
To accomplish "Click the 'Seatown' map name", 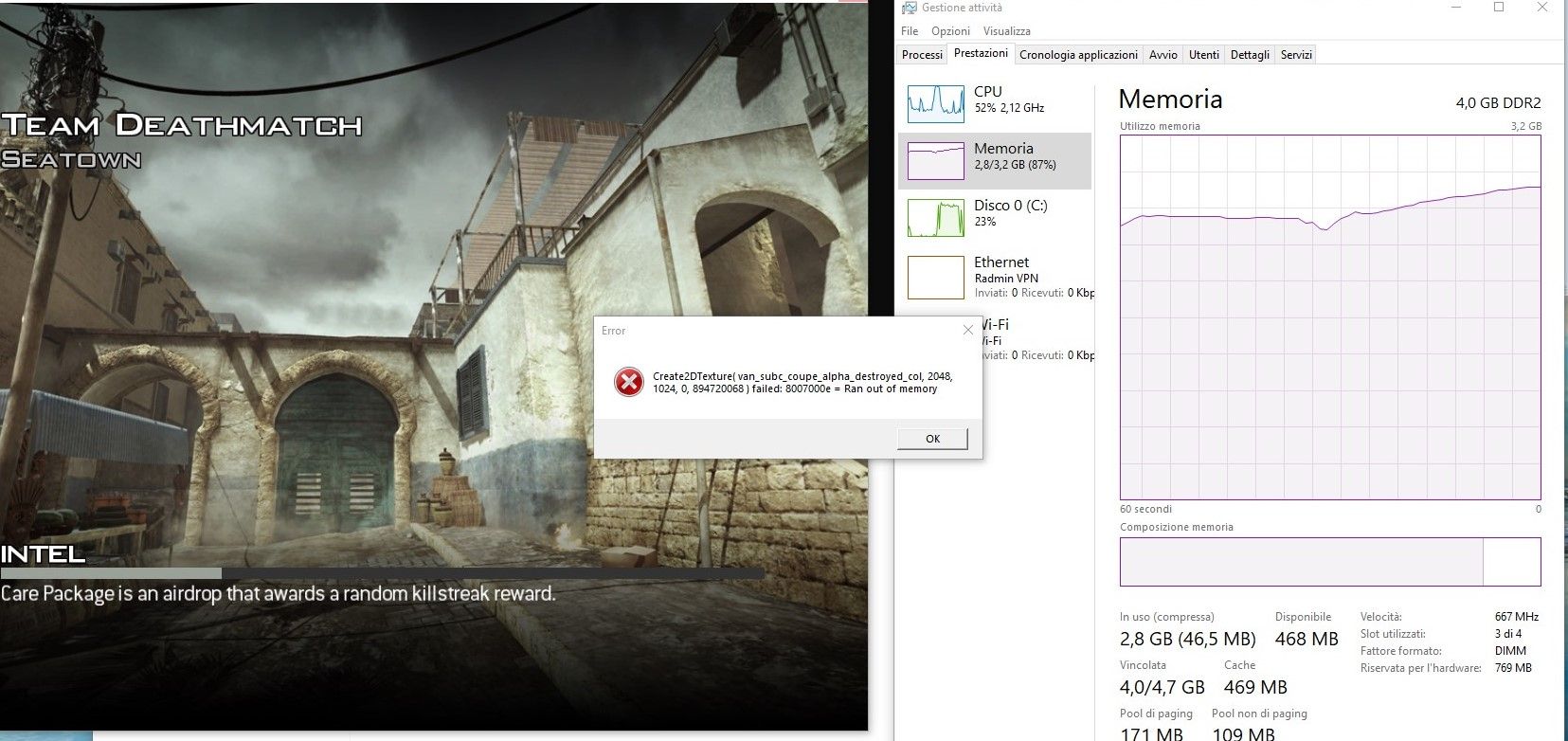I will coord(71,159).
